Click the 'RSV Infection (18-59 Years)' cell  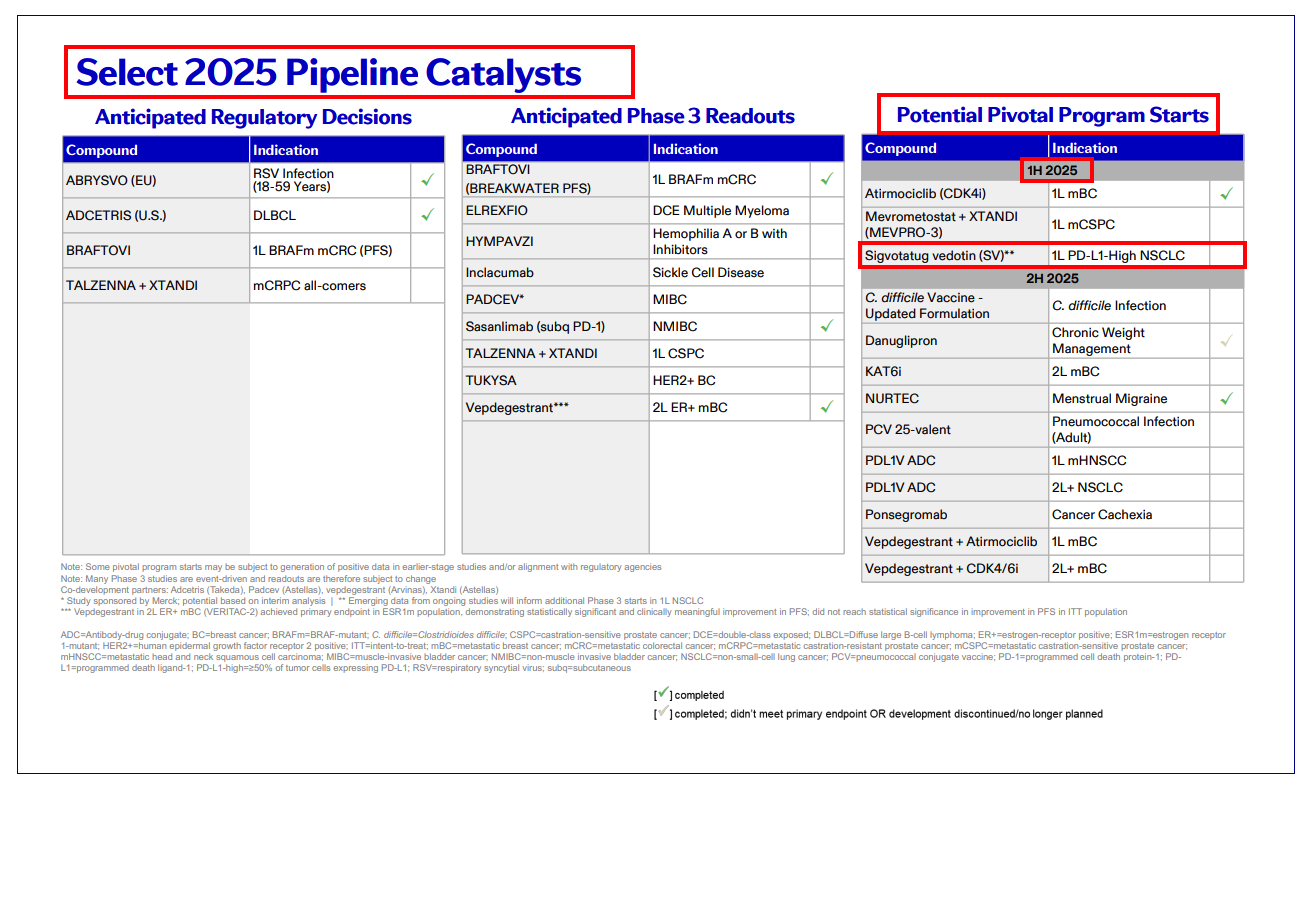click(330, 181)
